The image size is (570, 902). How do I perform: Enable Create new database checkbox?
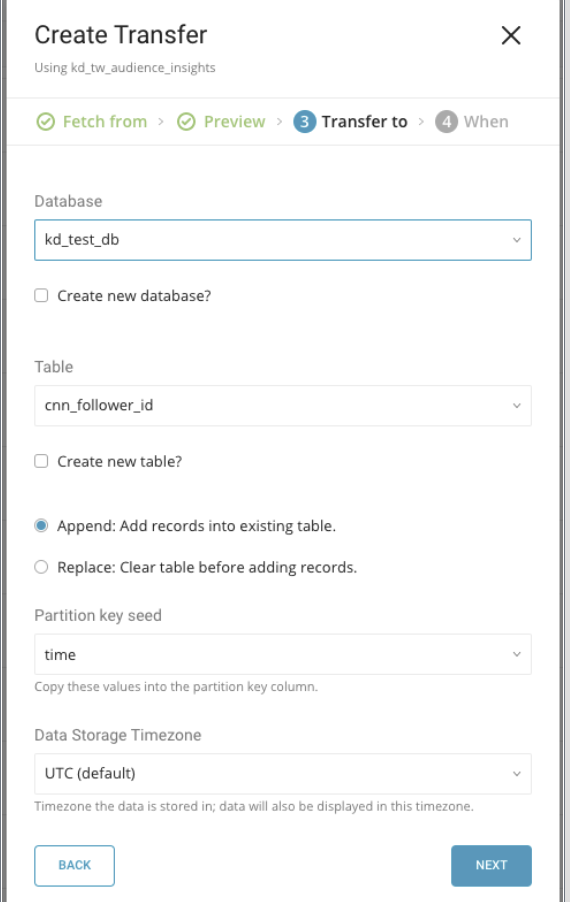tap(41, 296)
